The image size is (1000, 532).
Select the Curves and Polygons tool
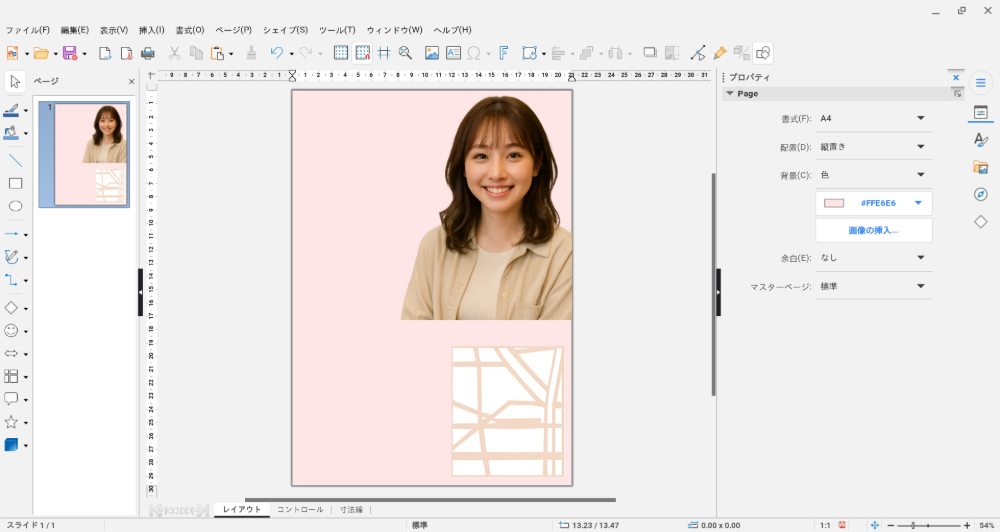(11, 257)
